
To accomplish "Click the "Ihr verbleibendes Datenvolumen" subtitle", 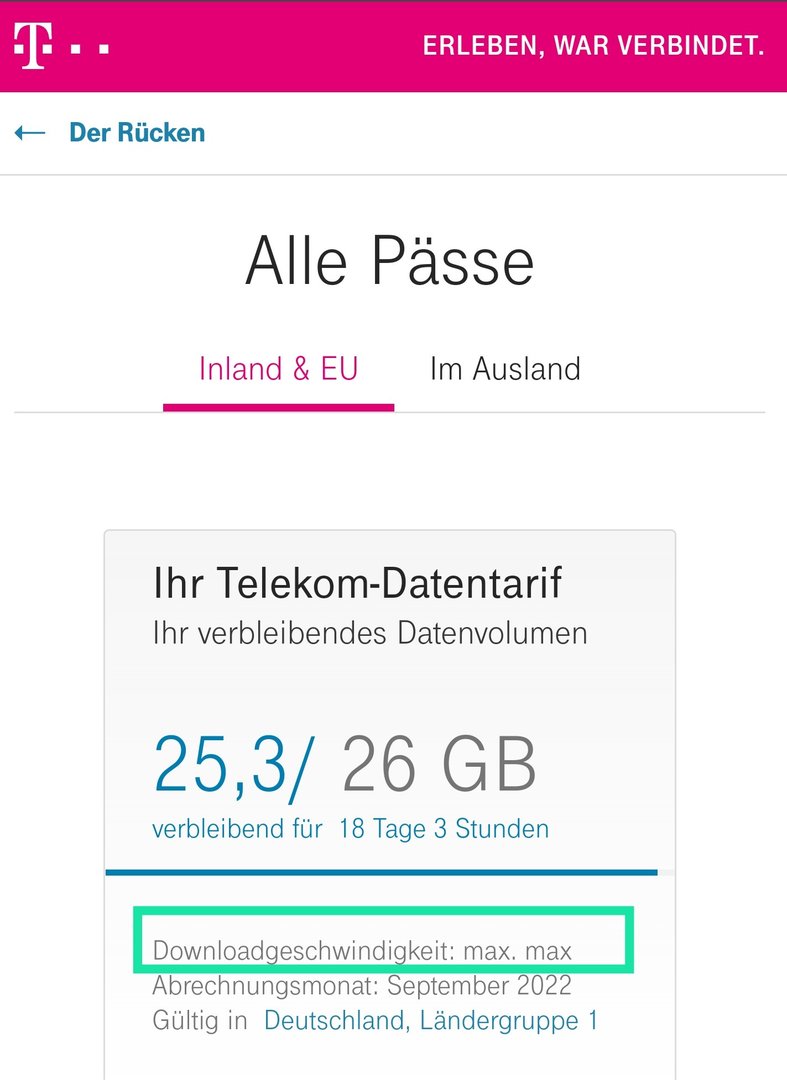I will point(369,633).
